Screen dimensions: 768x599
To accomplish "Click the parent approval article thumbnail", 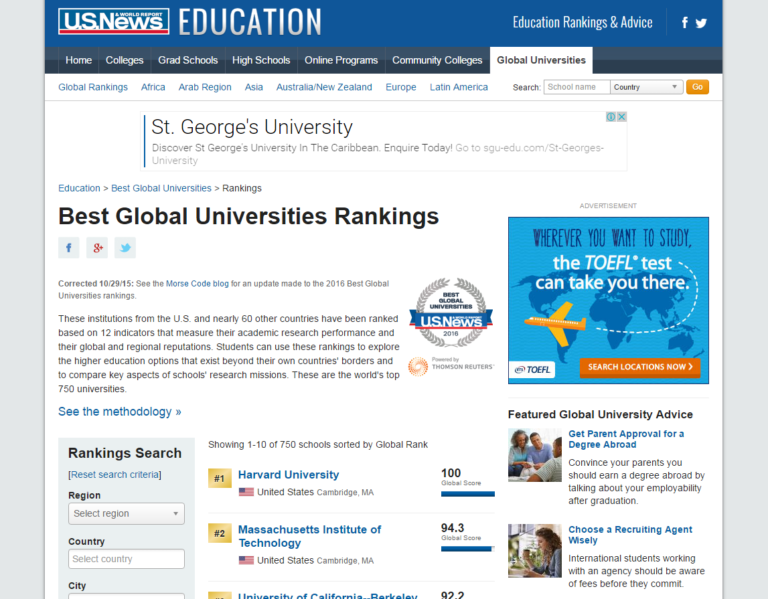I will pos(535,455).
